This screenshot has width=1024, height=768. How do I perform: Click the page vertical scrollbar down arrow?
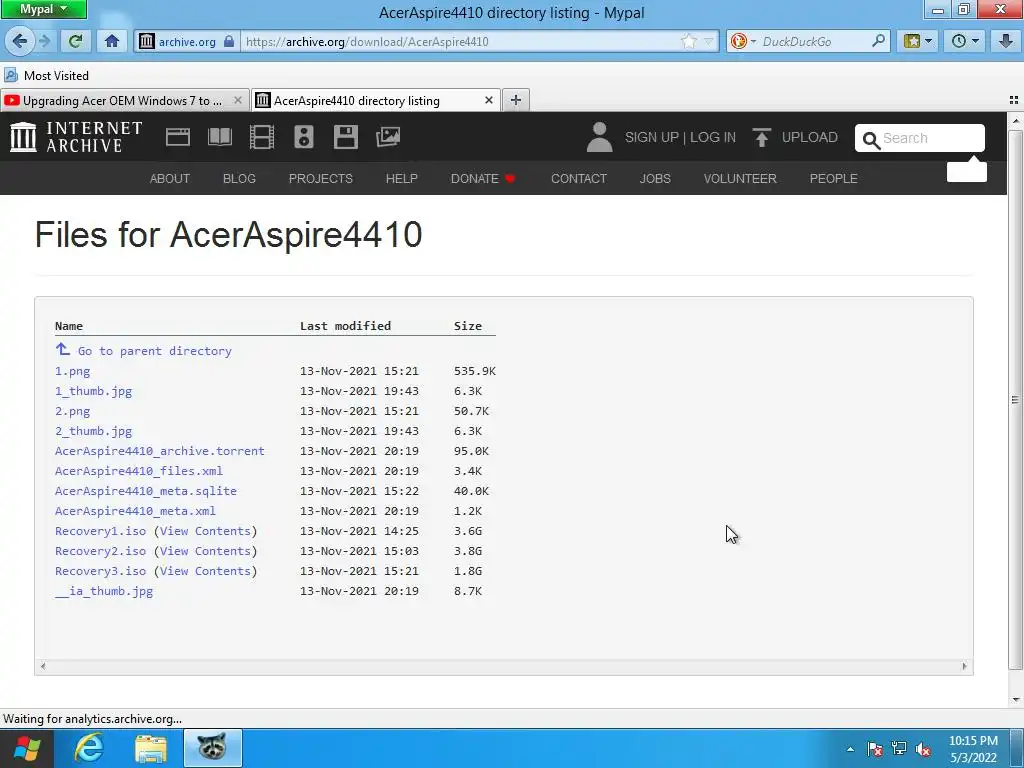[x=1016, y=700]
